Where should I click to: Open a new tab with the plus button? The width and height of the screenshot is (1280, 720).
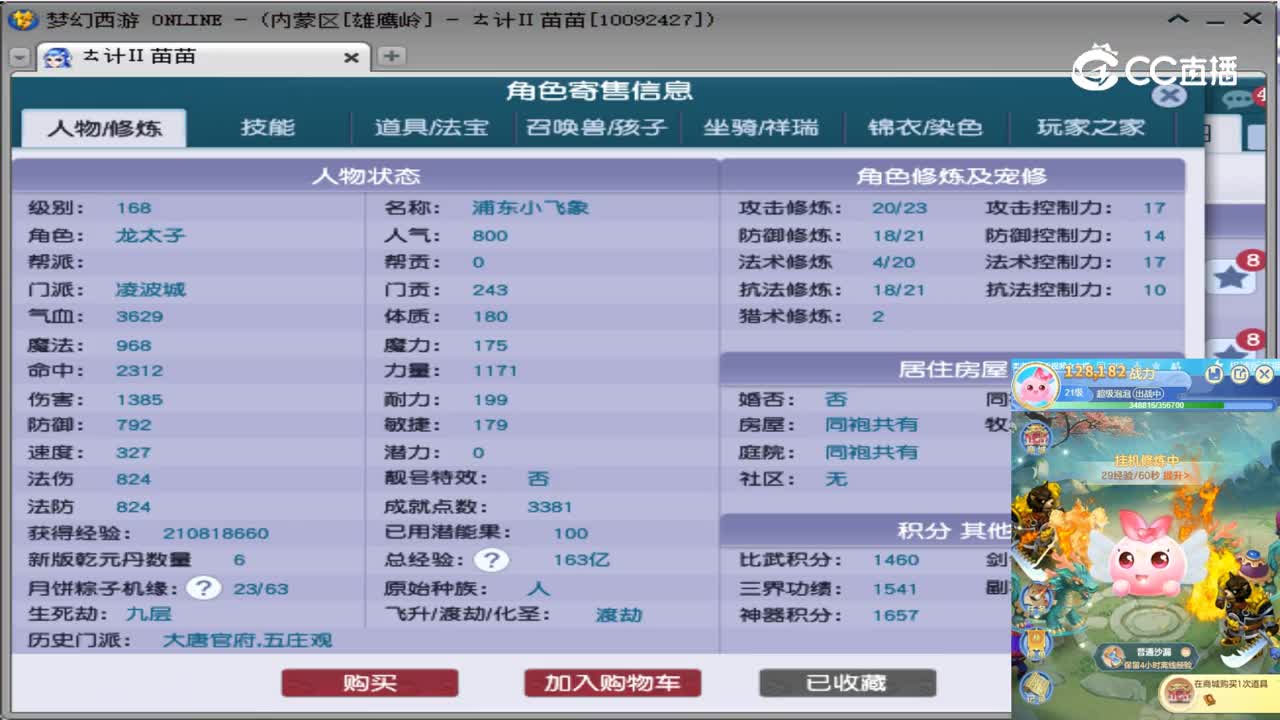[x=392, y=57]
